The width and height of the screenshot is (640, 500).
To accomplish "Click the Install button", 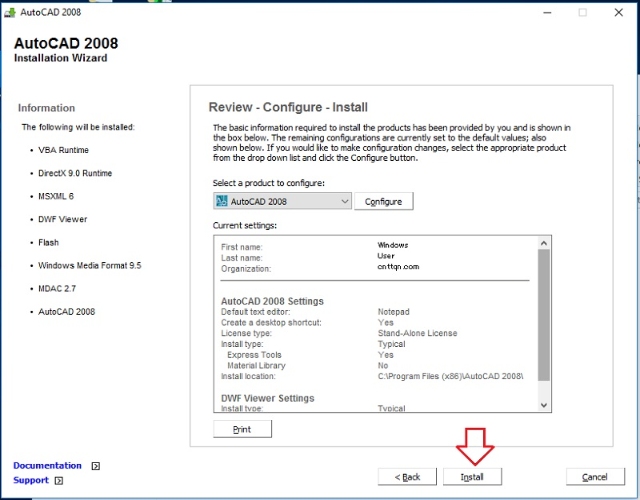I will pos(472,477).
